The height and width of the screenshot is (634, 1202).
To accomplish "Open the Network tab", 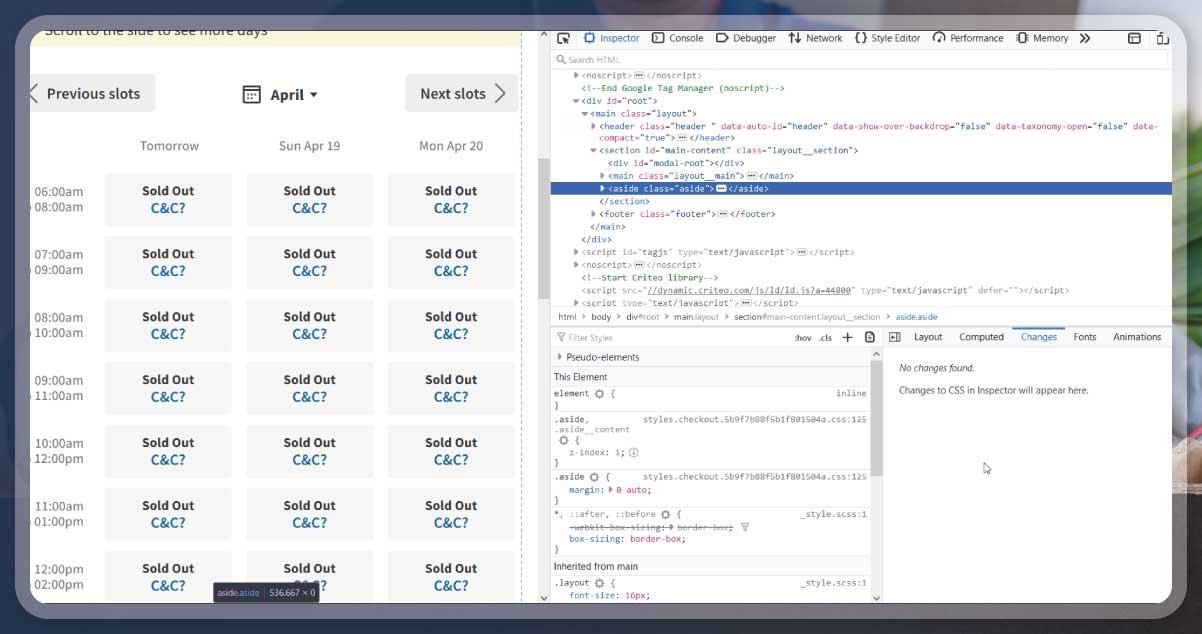I will point(816,38).
